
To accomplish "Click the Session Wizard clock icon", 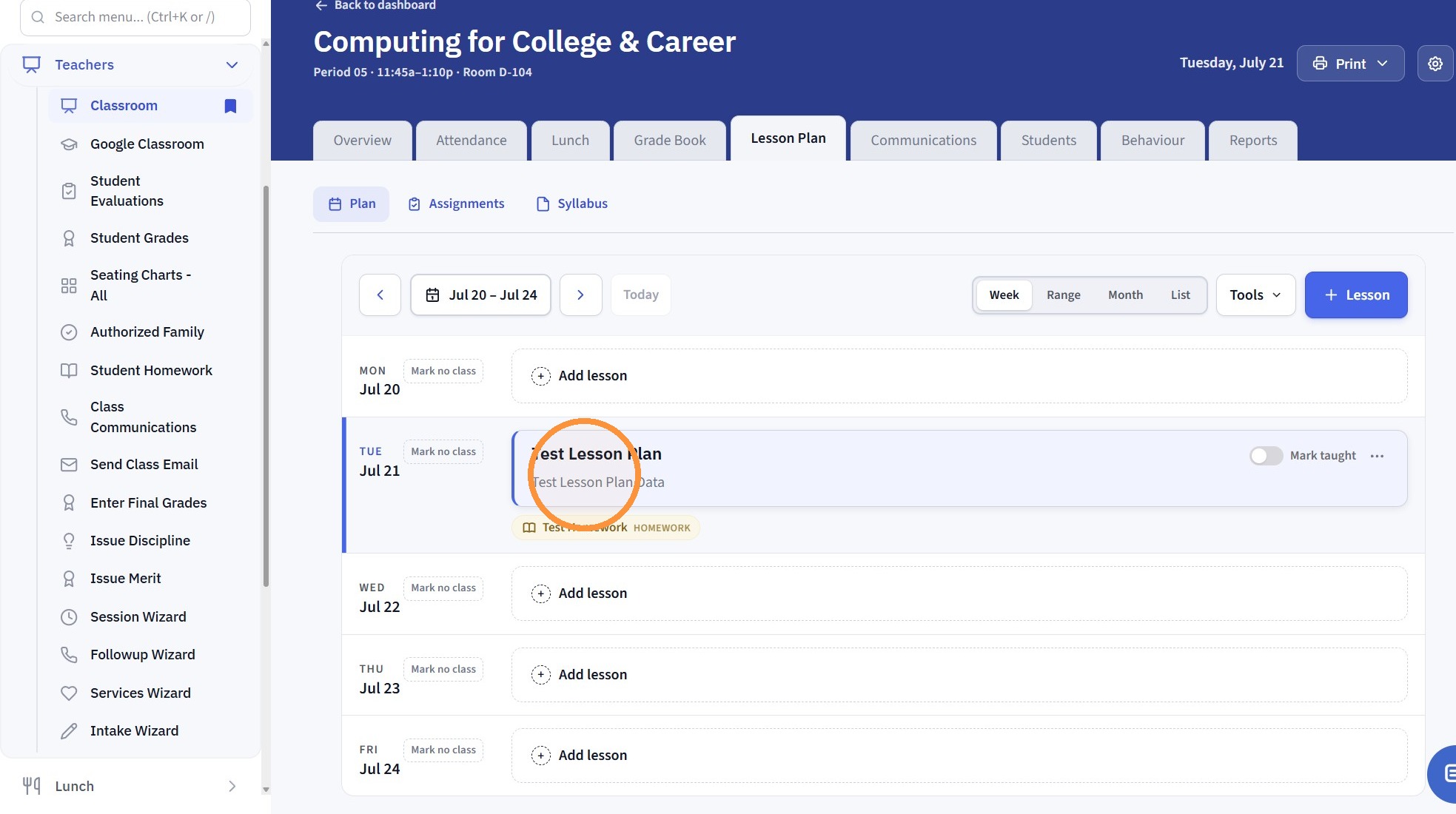I will pyautogui.click(x=69, y=617).
